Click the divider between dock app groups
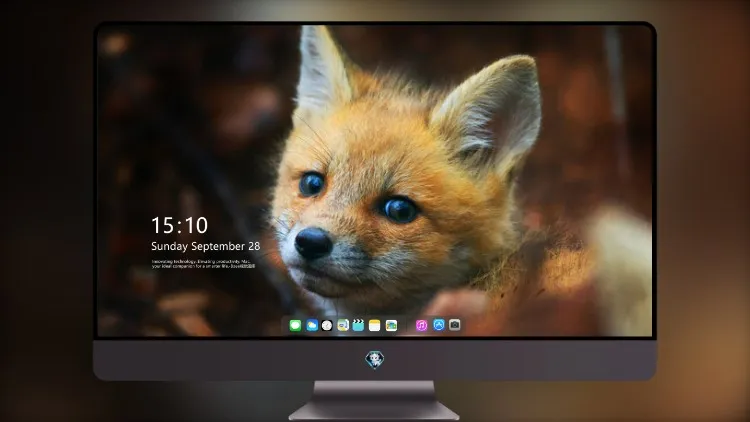Screen dimensions: 750x422 coord(407,325)
